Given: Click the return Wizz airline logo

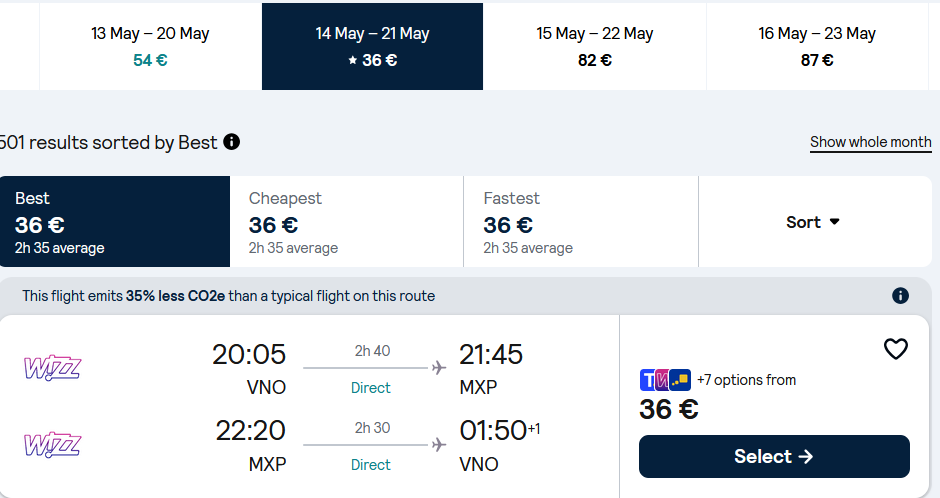Looking at the screenshot, I should tap(52, 444).
